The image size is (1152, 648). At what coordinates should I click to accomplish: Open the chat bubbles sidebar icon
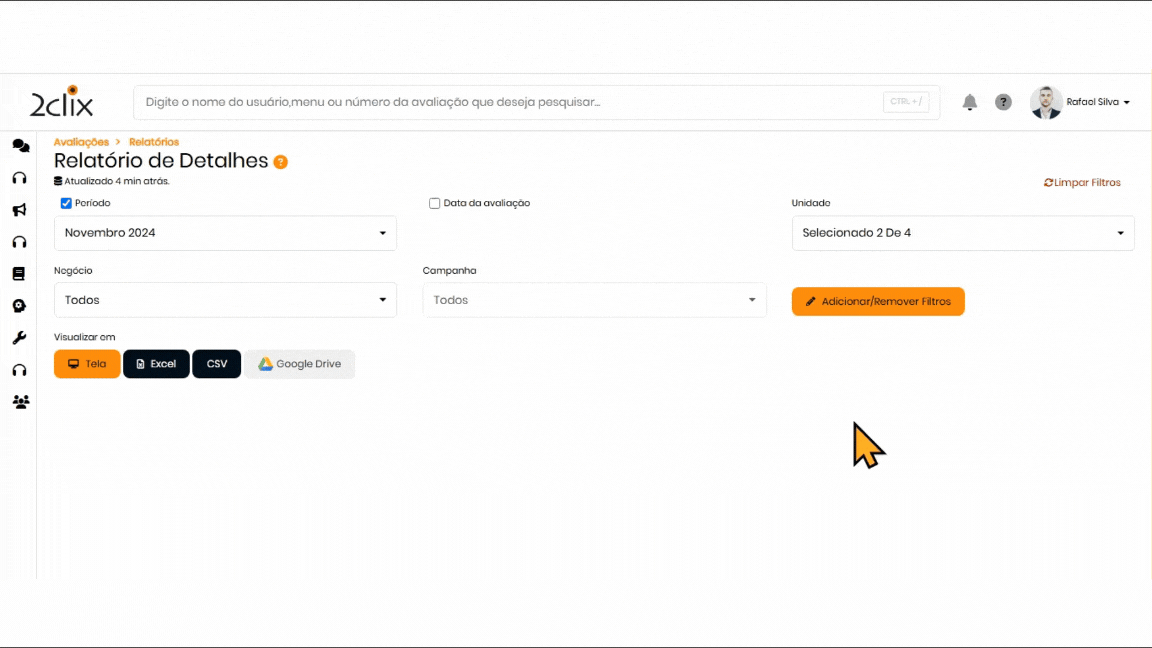tap(20, 146)
